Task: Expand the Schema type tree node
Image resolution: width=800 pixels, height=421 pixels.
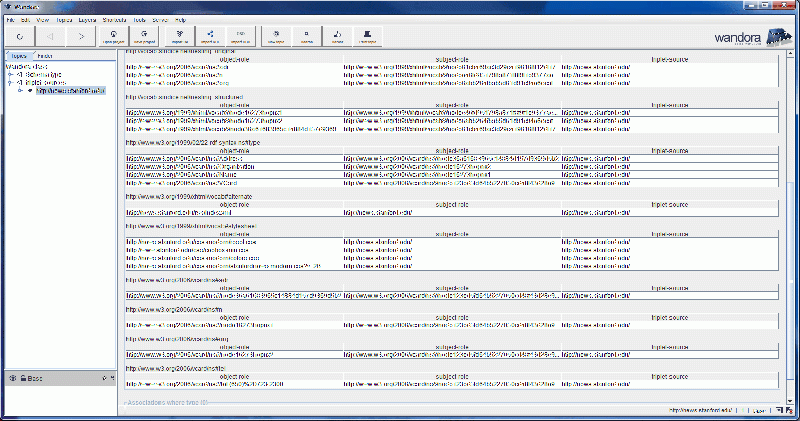Action: click(10, 74)
